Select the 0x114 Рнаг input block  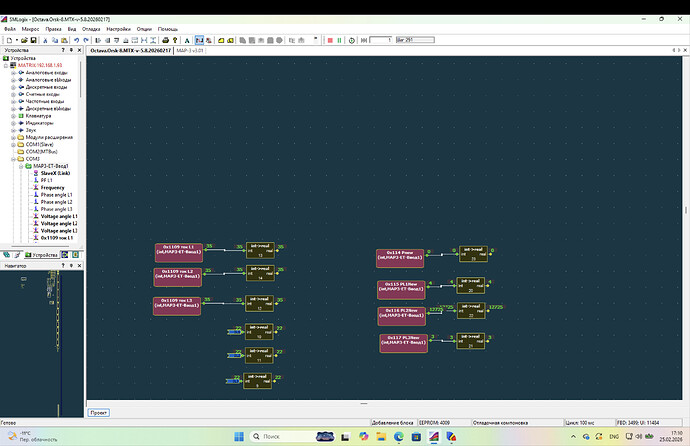point(400,257)
